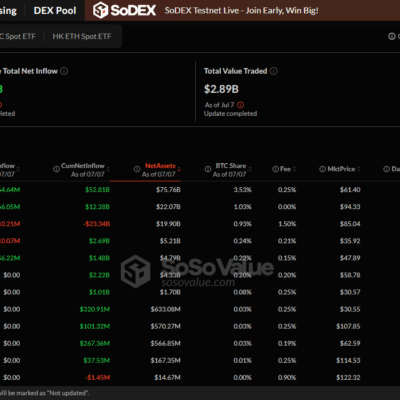Open the DEX Pool menu item
This screenshot has width=400, height=400.
pos(55,11)
